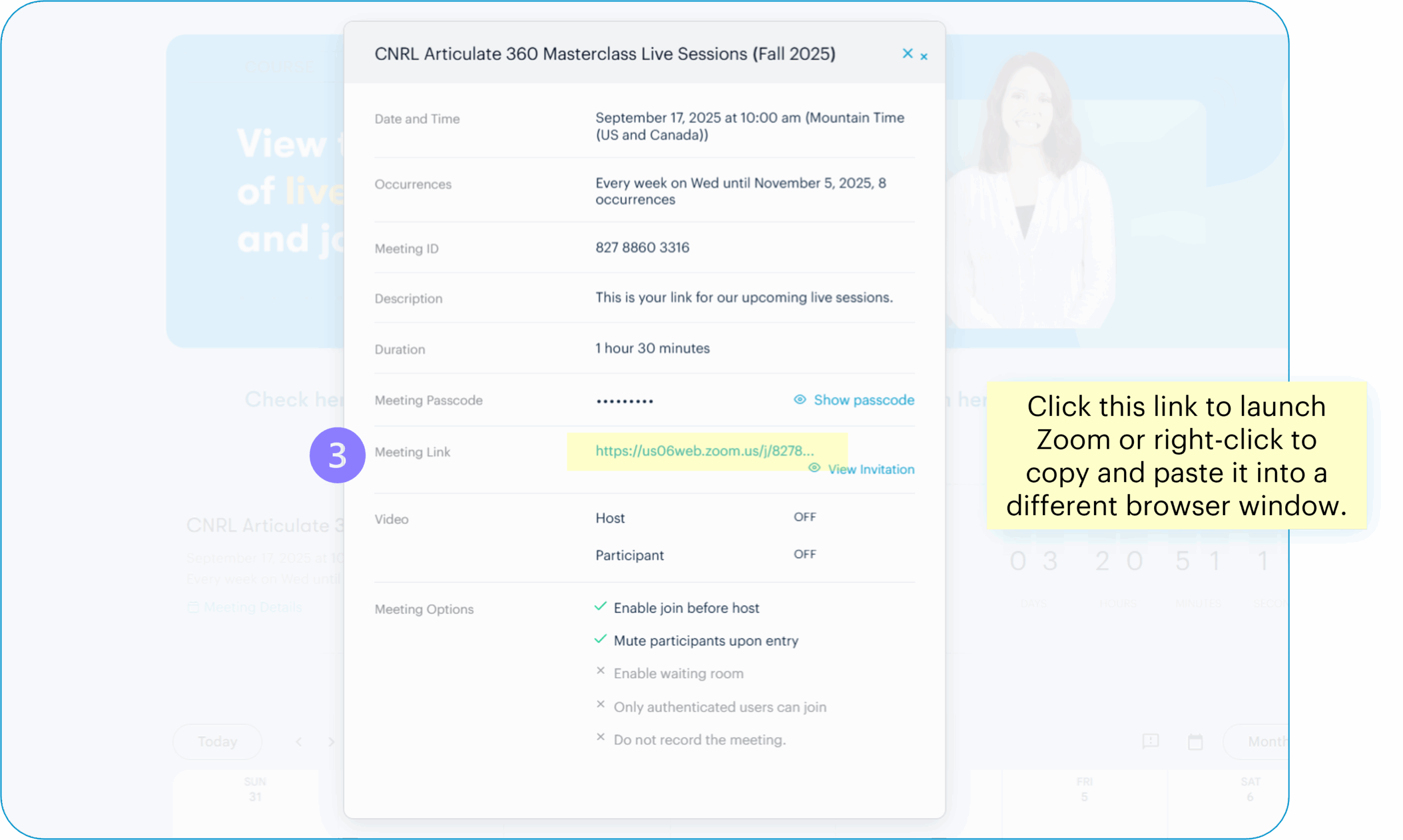Go to the next period with the right chevron

(x=331, y=741)
